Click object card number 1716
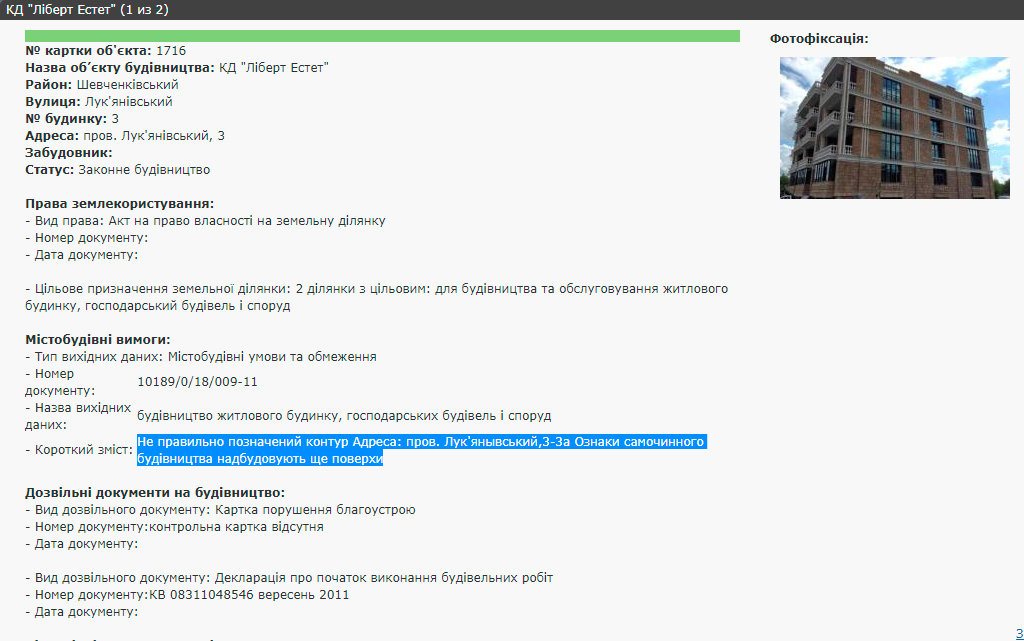 click(x=170, y=50)
